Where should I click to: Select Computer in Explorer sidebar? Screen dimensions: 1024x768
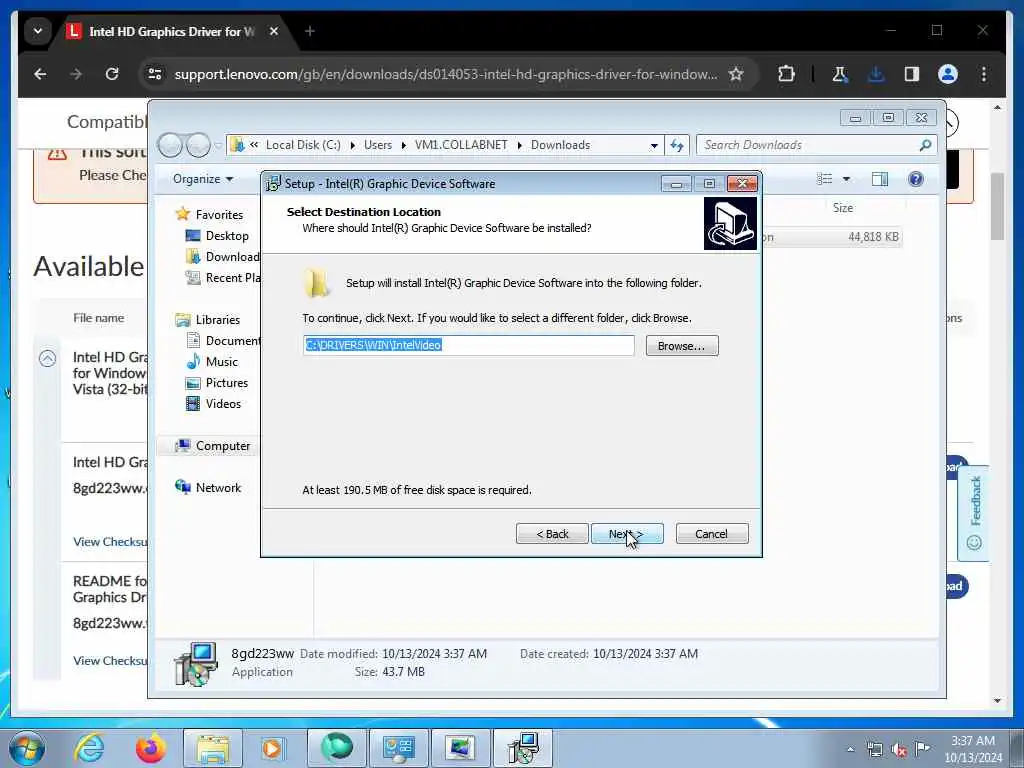coord(213,445)
